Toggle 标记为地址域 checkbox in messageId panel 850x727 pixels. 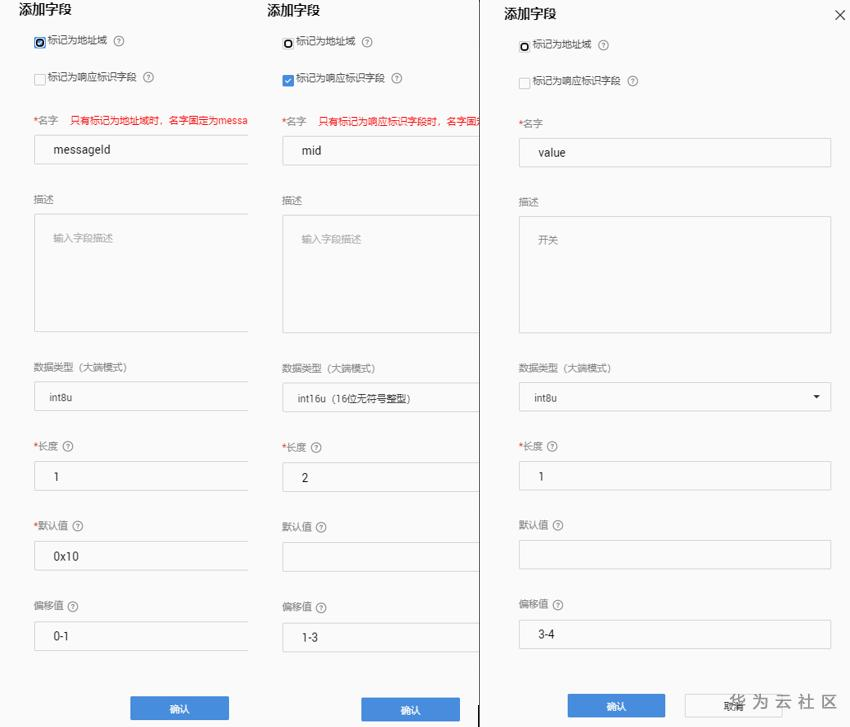(40, 42)
